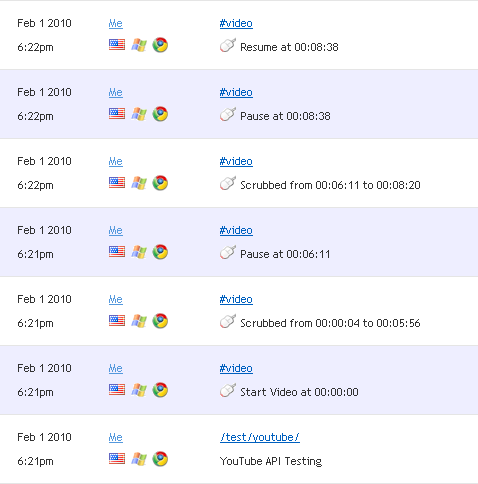478x484 pixels.
Task: Click the US flag icon in the Resume row
Action: (117, 45)
